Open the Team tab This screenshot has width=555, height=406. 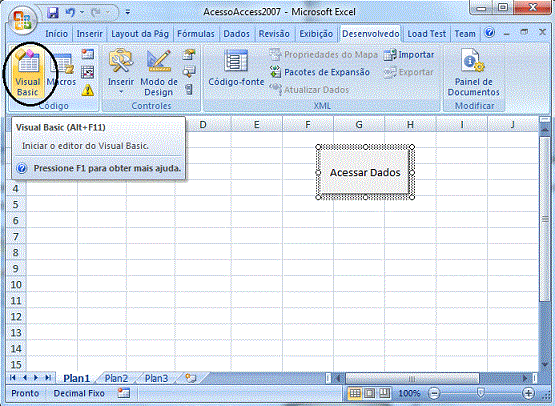click(465, 34)
